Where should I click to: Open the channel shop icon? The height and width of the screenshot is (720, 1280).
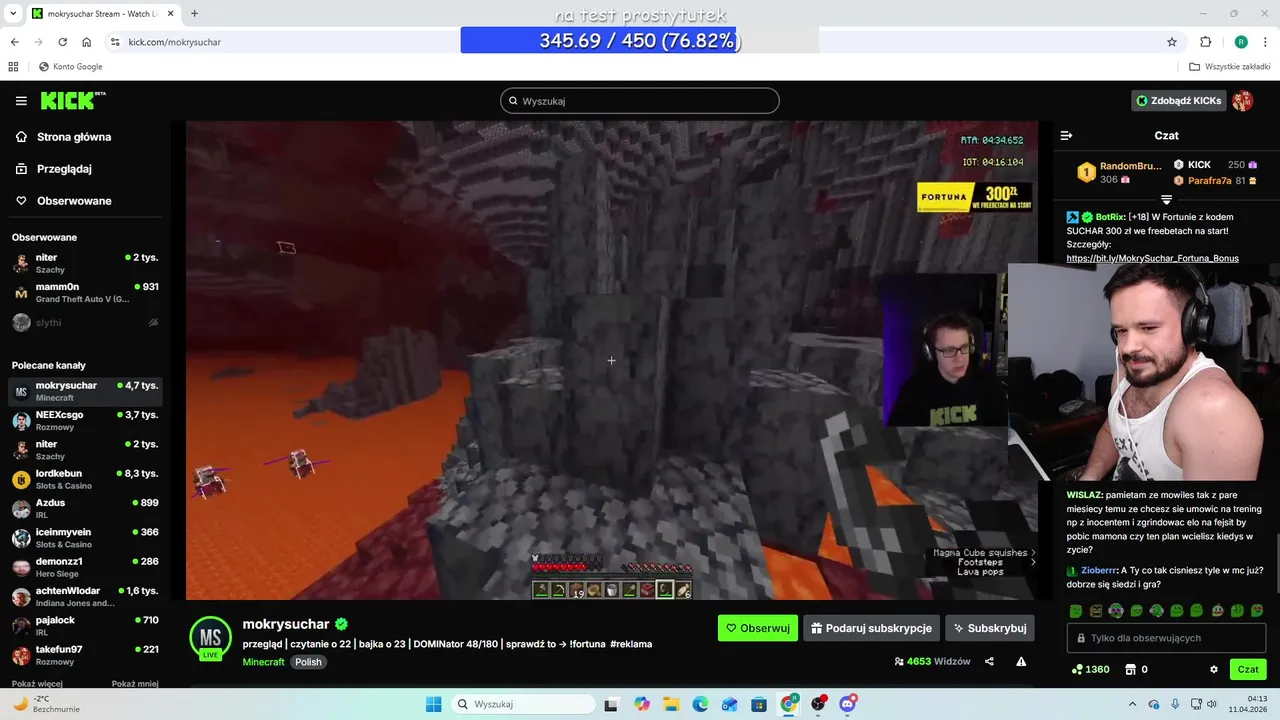(x=1131, y=669)
